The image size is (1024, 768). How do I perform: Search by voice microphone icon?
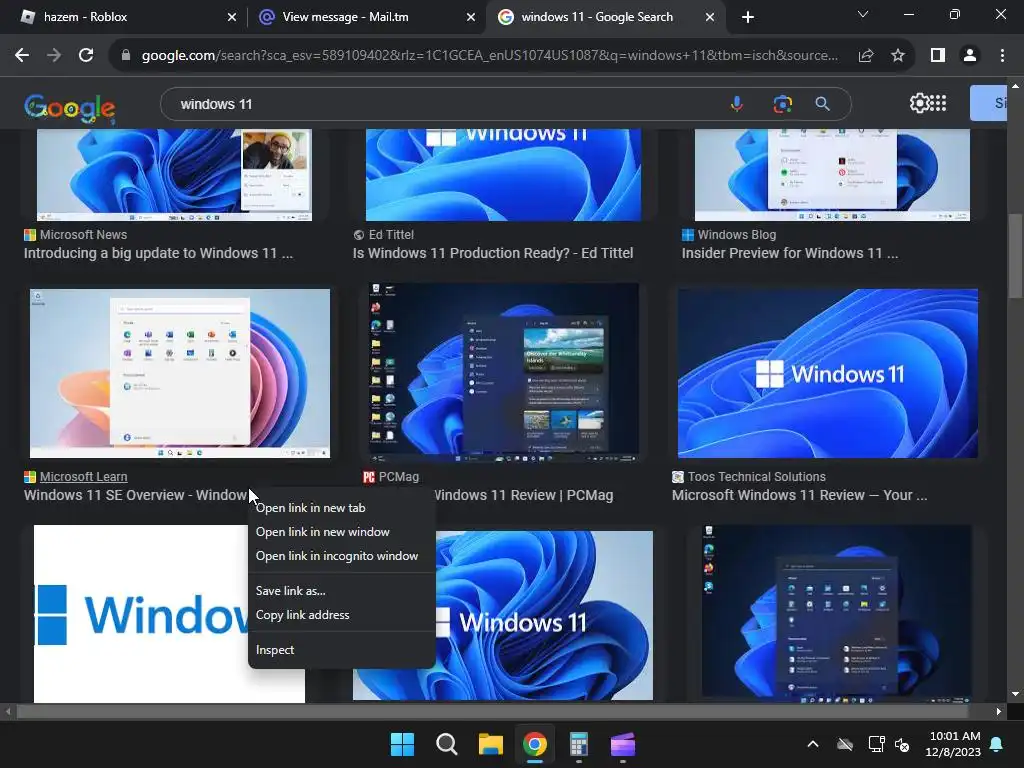pyautogui.click(x=737, y=104)
